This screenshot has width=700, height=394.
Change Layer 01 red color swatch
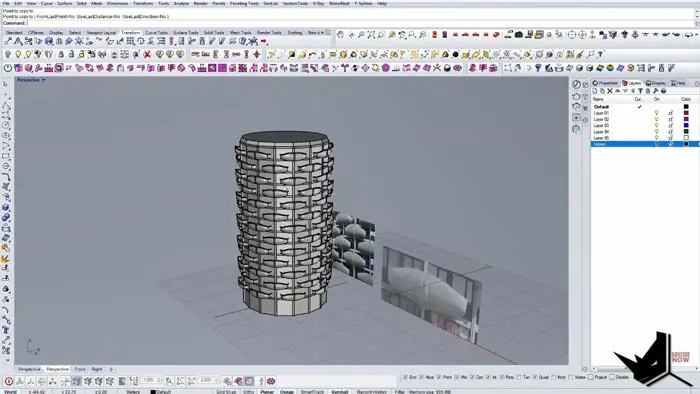(686, 113)
